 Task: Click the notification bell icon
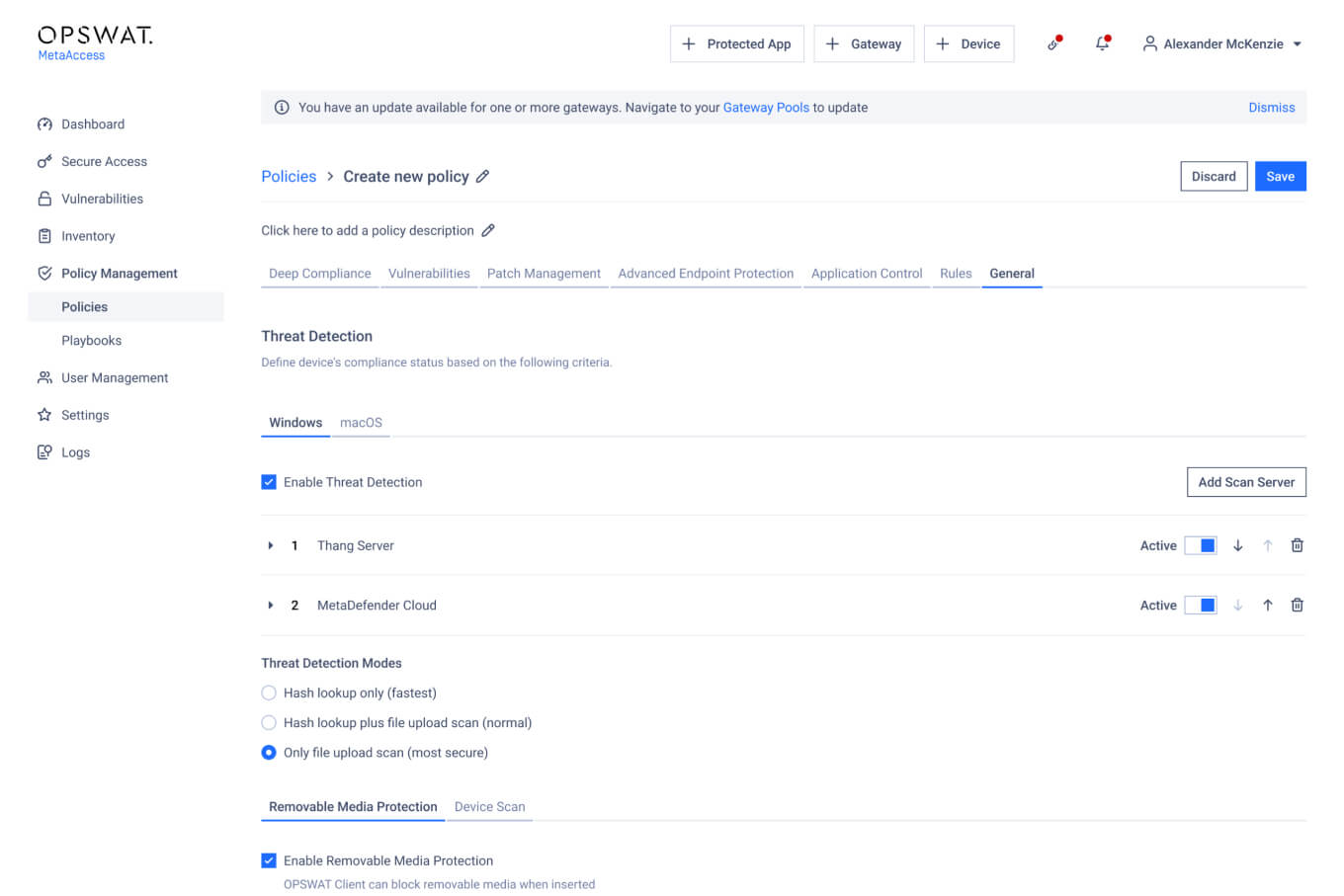click(x=1102, y=43)
